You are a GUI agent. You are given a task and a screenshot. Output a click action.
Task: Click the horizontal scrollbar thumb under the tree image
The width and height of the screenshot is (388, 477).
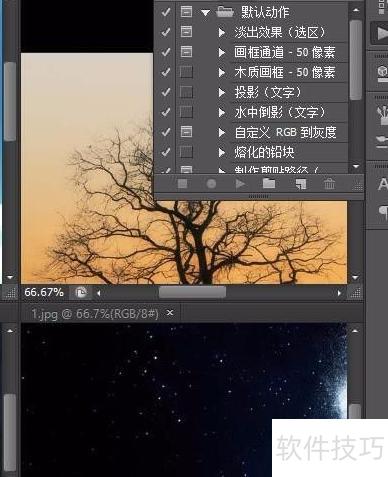click(x=192, y=293)
